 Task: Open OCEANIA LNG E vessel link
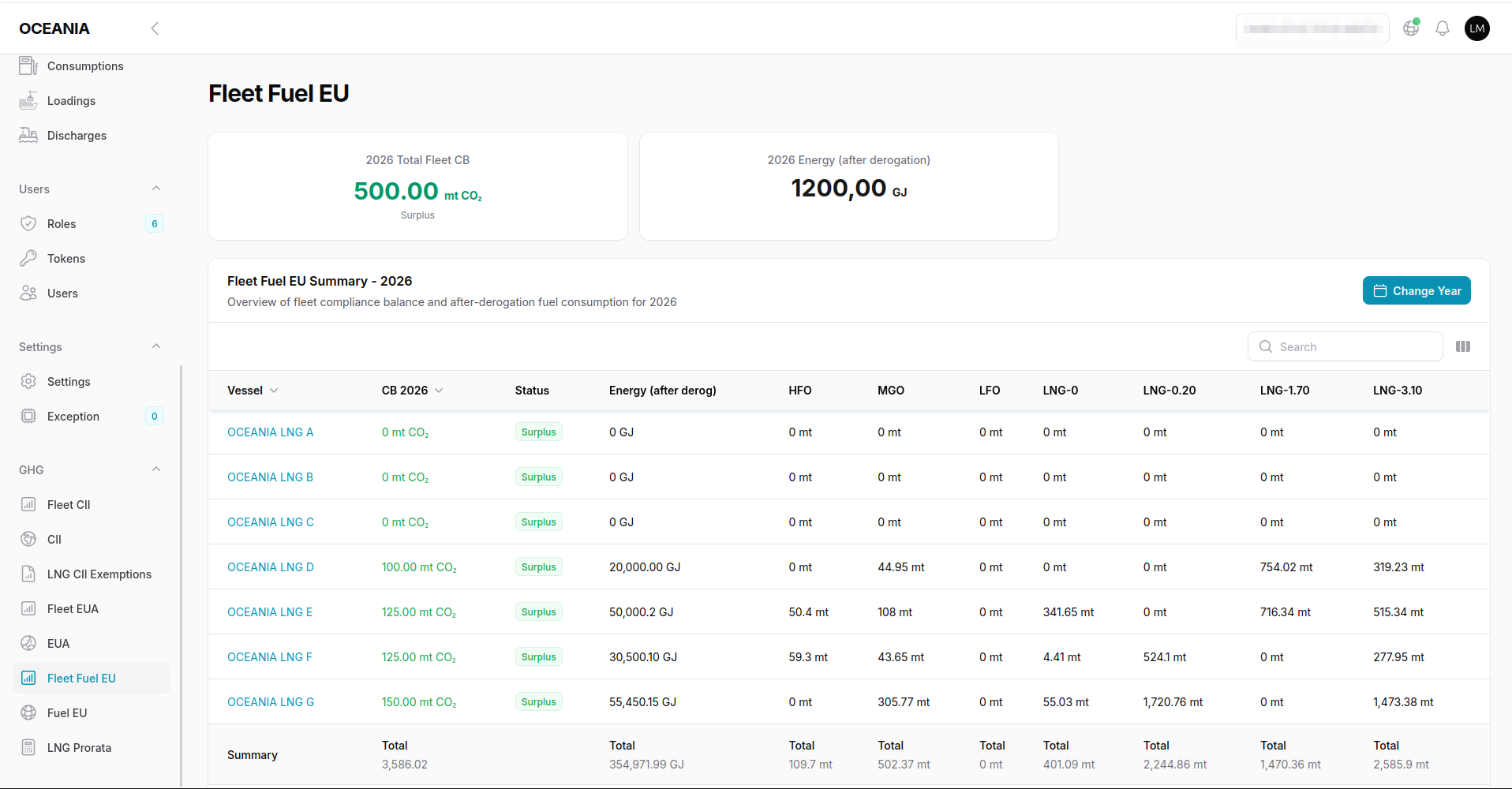tap(270, 612)
